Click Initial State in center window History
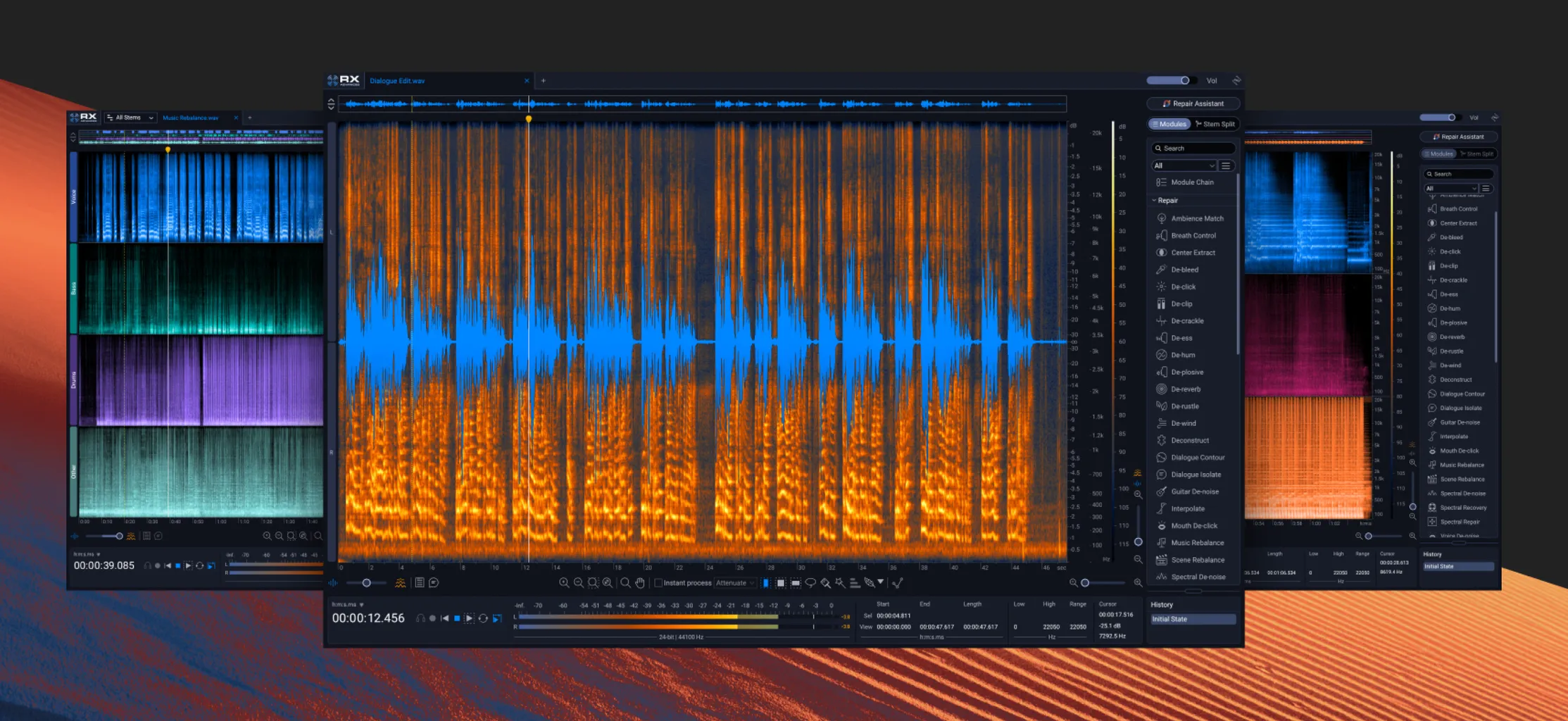This screenshot has width=1568, height=721. tap(1193, 619)
